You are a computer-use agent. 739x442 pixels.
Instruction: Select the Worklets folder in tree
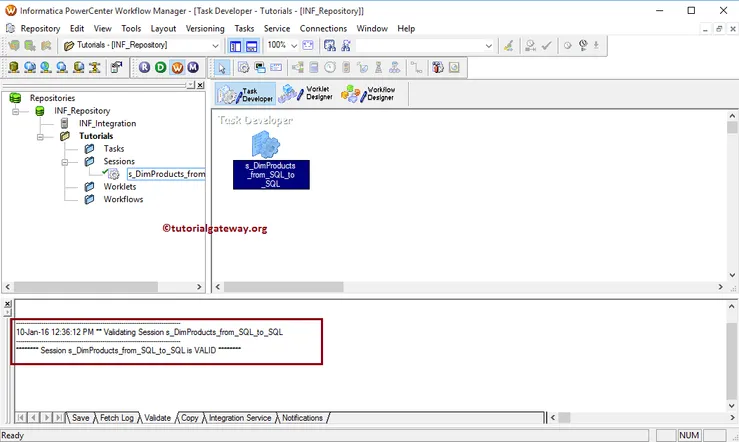click(120, 187)
